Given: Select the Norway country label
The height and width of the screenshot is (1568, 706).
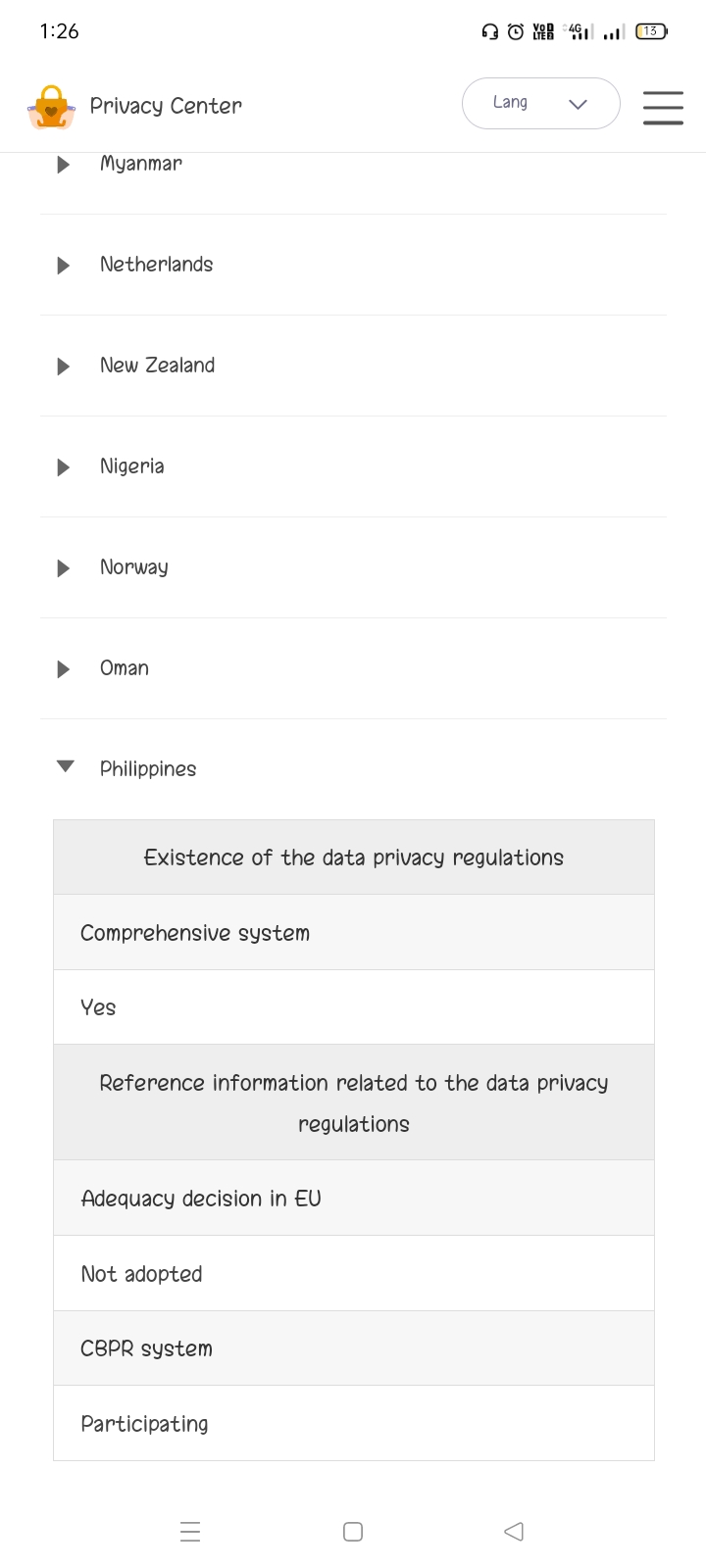Looking at the screenshot, I should [133, 567].
